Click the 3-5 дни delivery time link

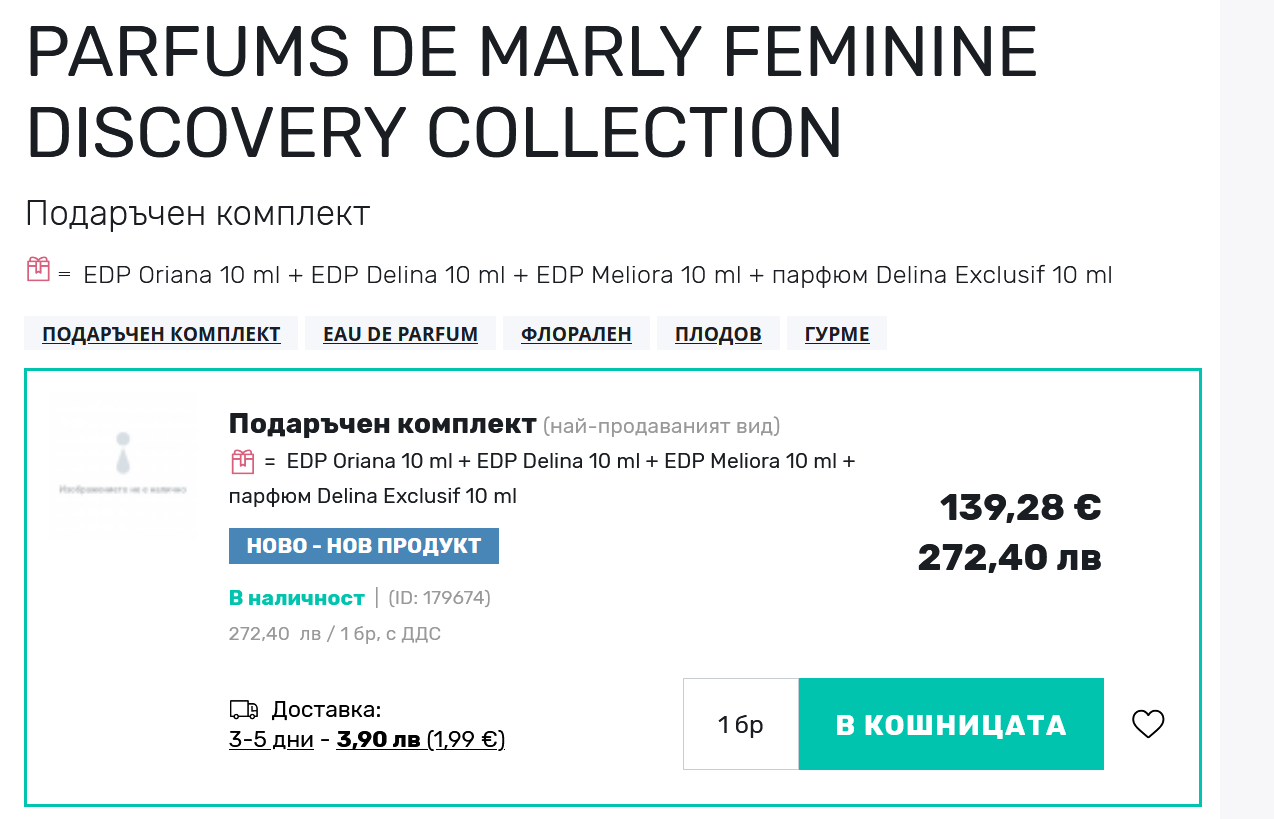(271, 740)
